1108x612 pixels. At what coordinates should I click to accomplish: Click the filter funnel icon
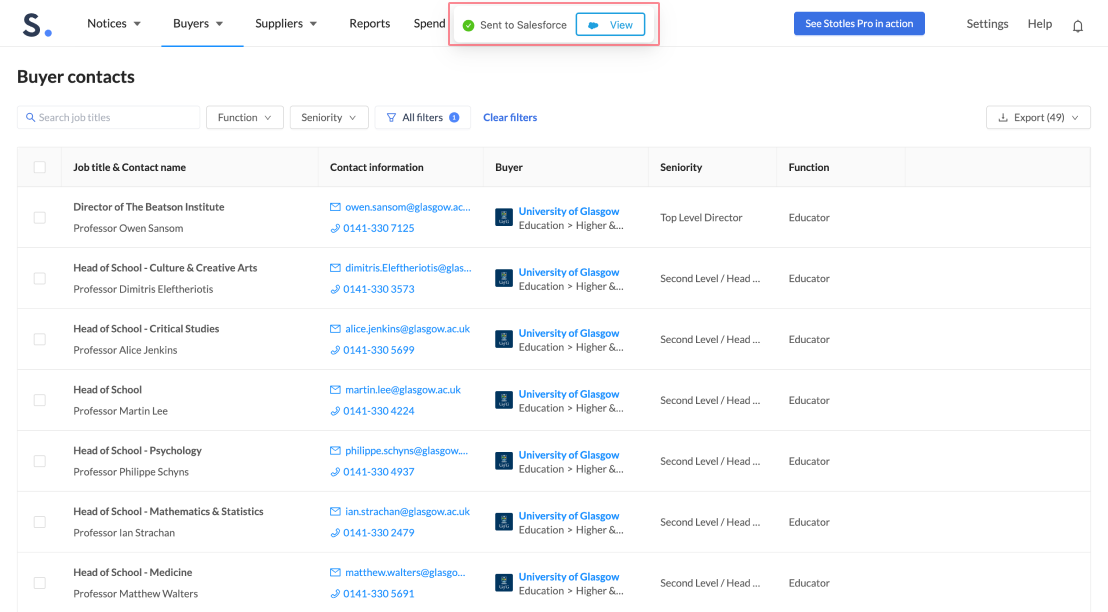391,117
